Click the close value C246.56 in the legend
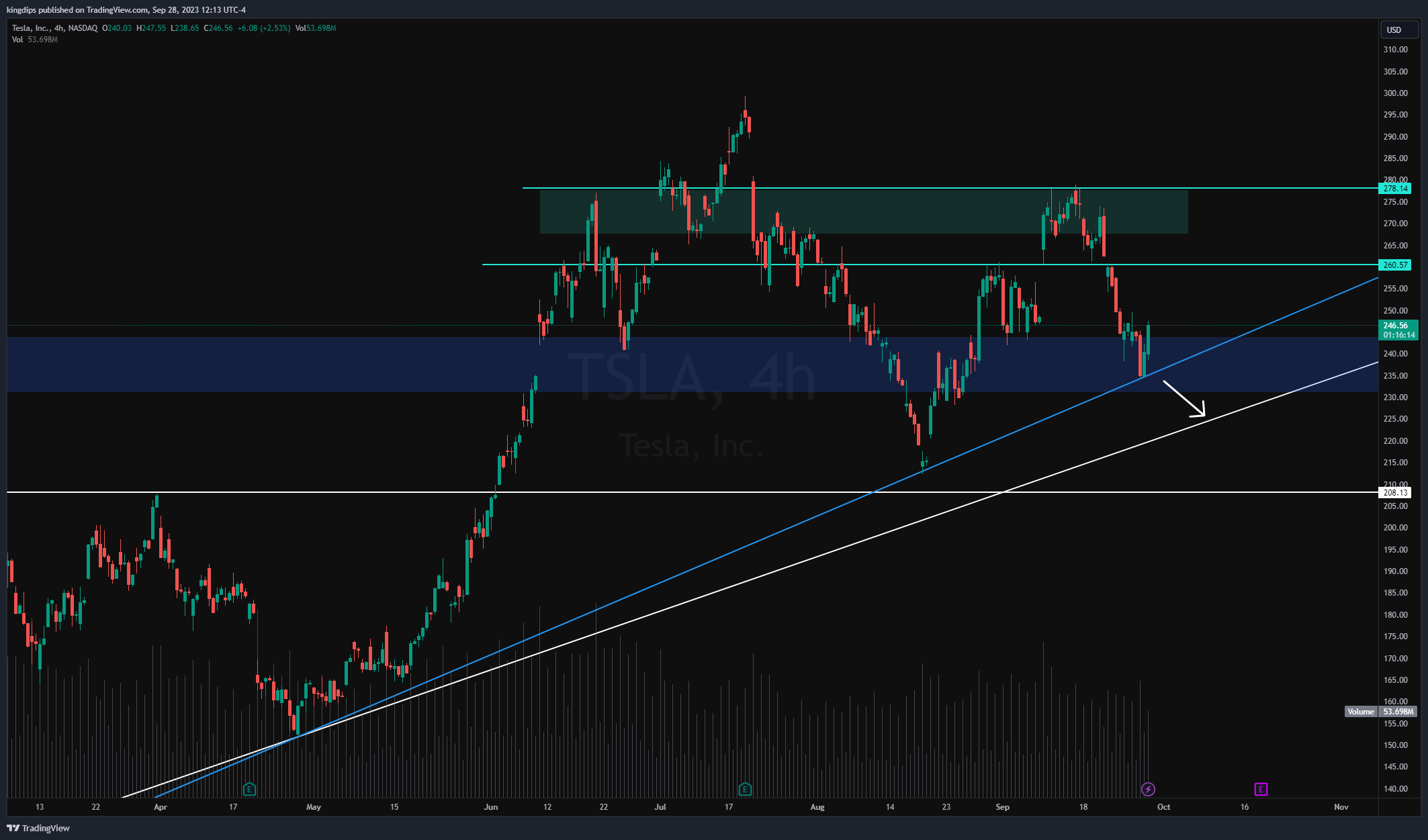The height and width of the screenshot is (840, 1428). pyautogui.click(x=218, y=28)
